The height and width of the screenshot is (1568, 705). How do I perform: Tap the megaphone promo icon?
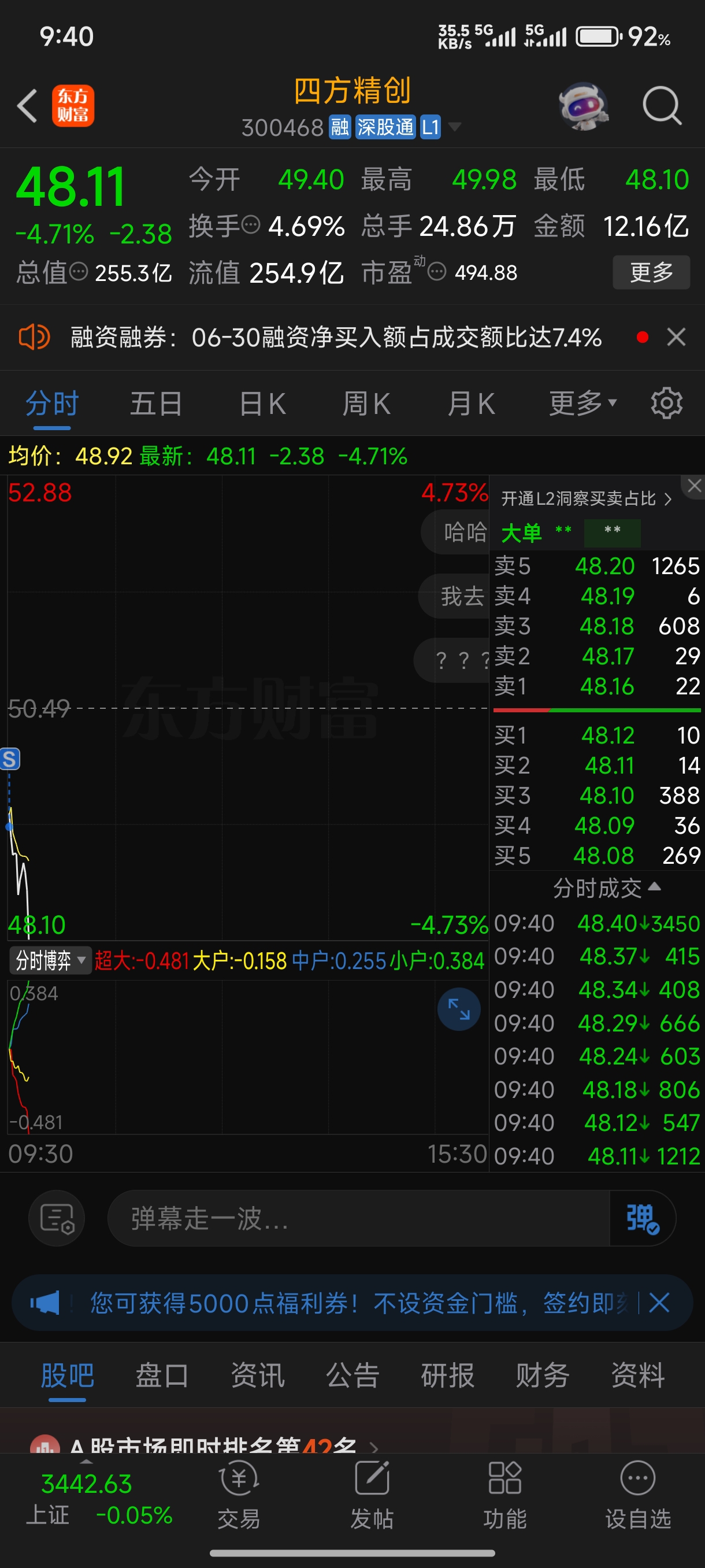coord(46,1303)
